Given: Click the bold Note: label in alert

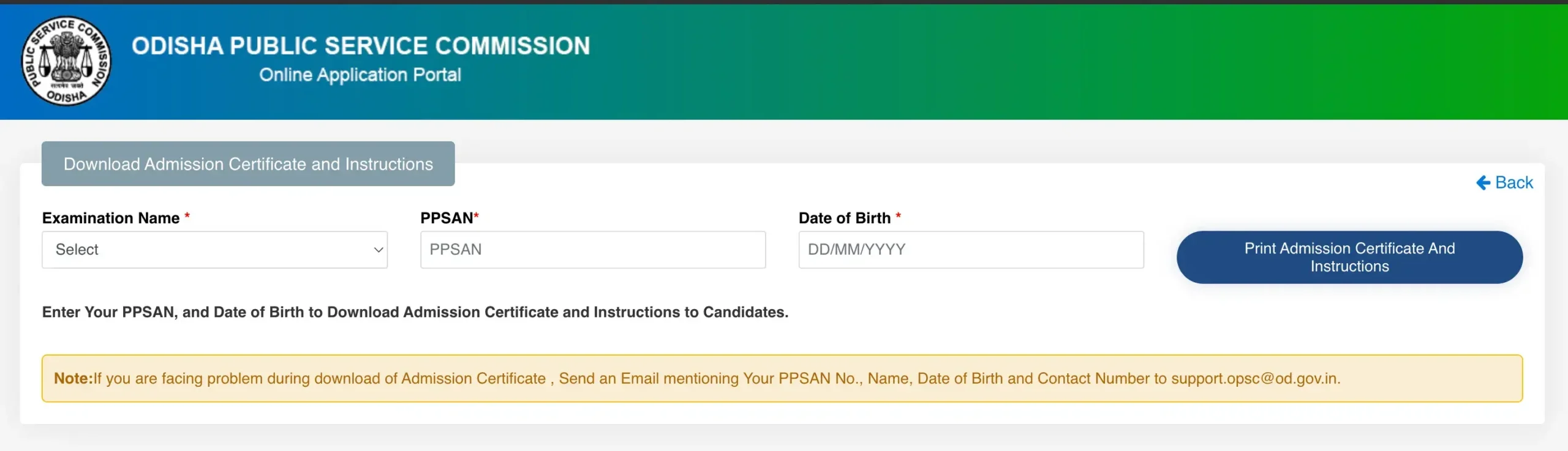Looking at the screenshot, I should click(x=73, y=378).
